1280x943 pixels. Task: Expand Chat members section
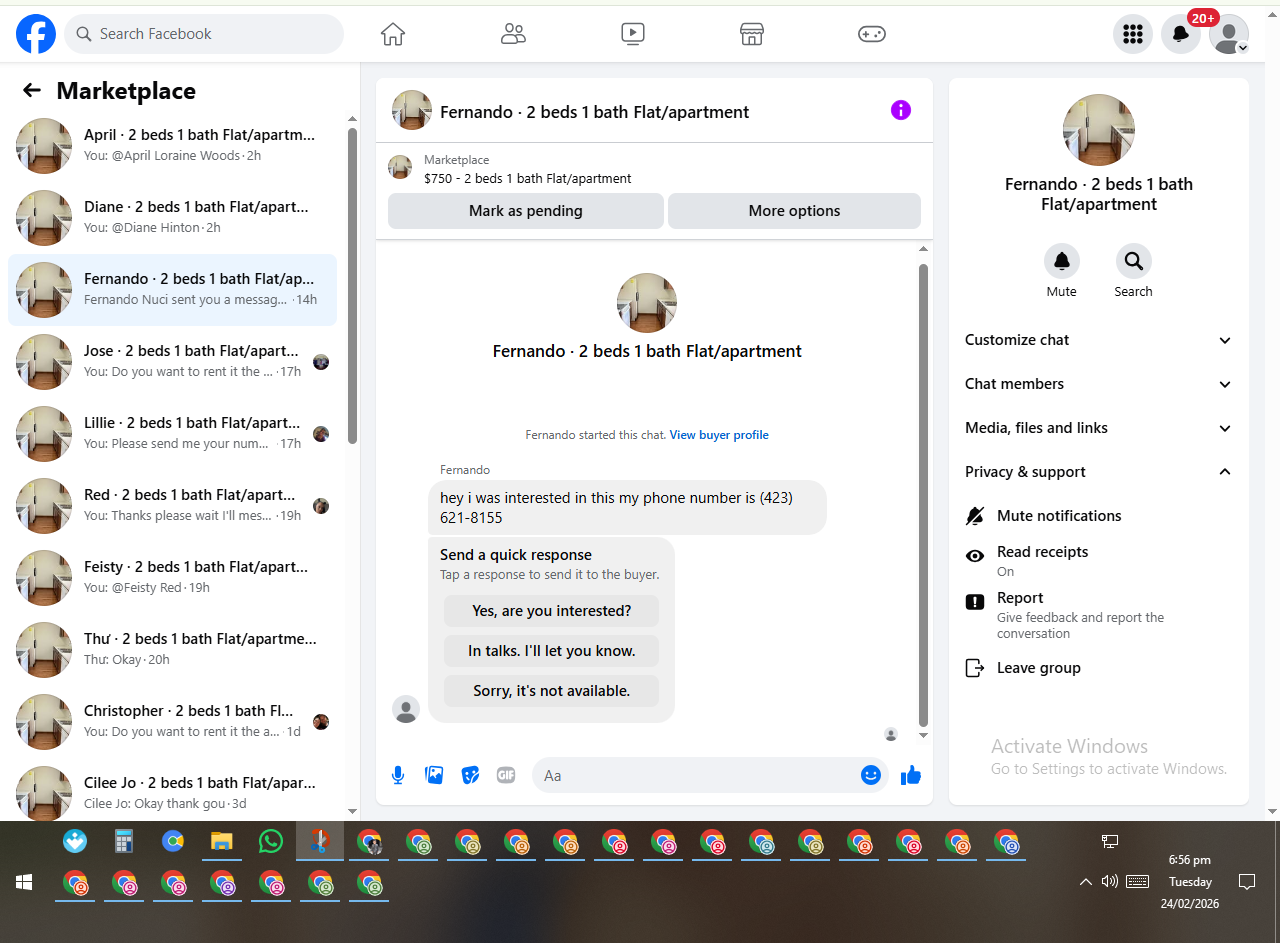tap(1098, 384)
